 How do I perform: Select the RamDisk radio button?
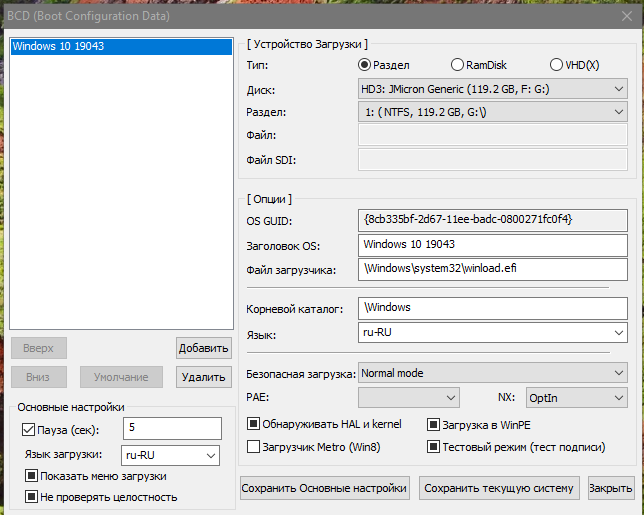[x=458, y=65]
